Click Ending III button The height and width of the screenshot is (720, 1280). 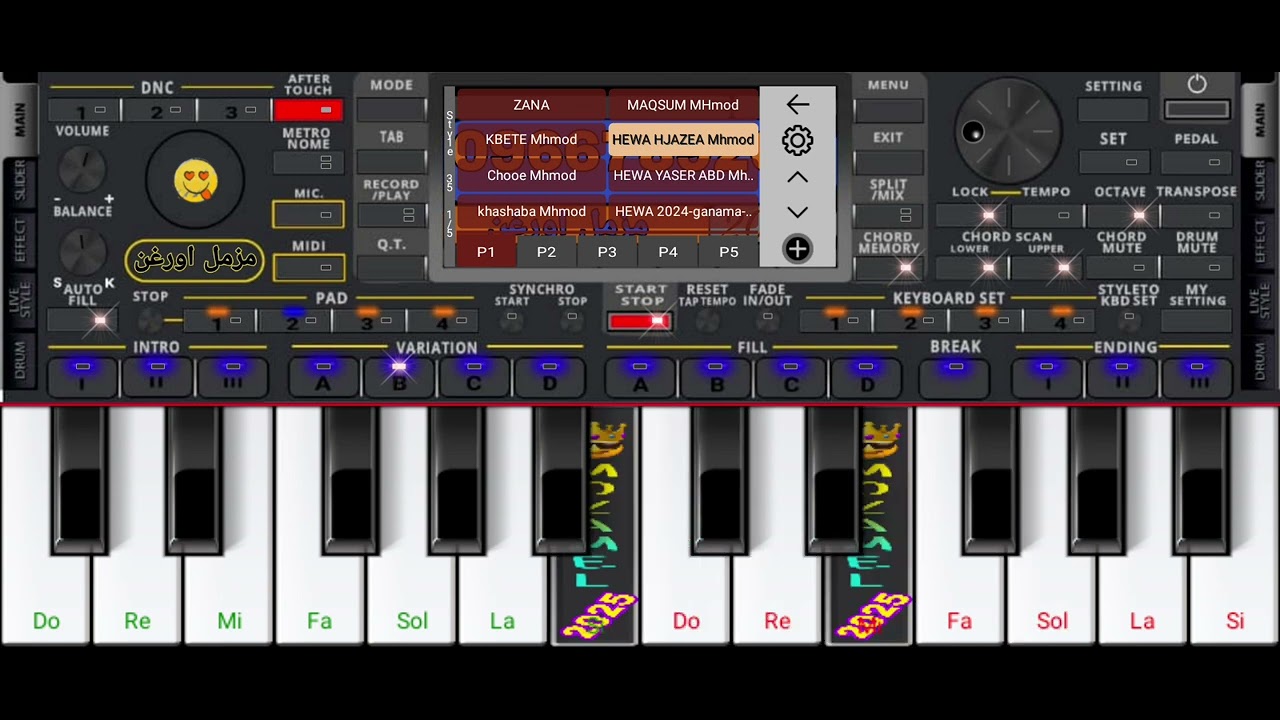(1198, 378)
